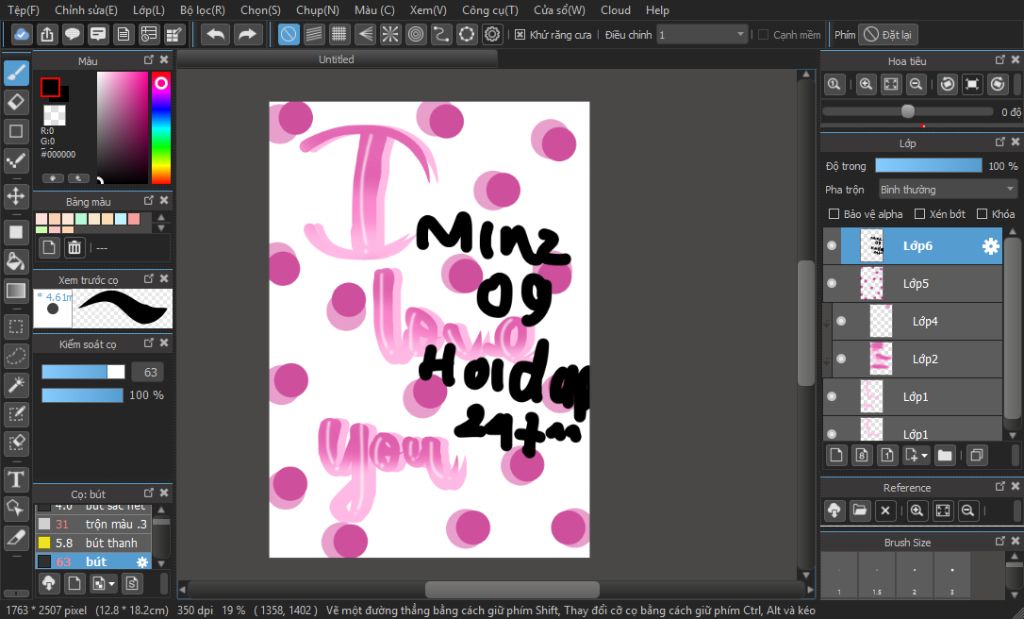Open add-layer type dropdown arrow
Image resolution: width=1024 pixels, height=619 pixels.
pyautogui.click(x=924, y=456)
